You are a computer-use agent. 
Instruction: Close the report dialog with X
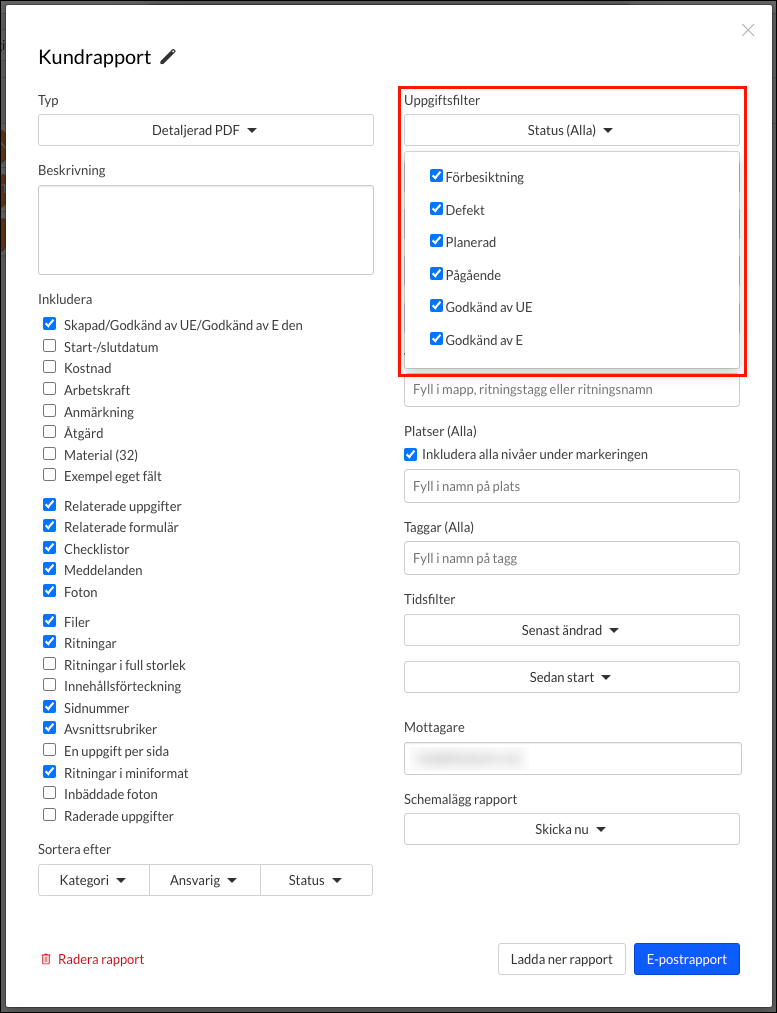coord(748,30)
